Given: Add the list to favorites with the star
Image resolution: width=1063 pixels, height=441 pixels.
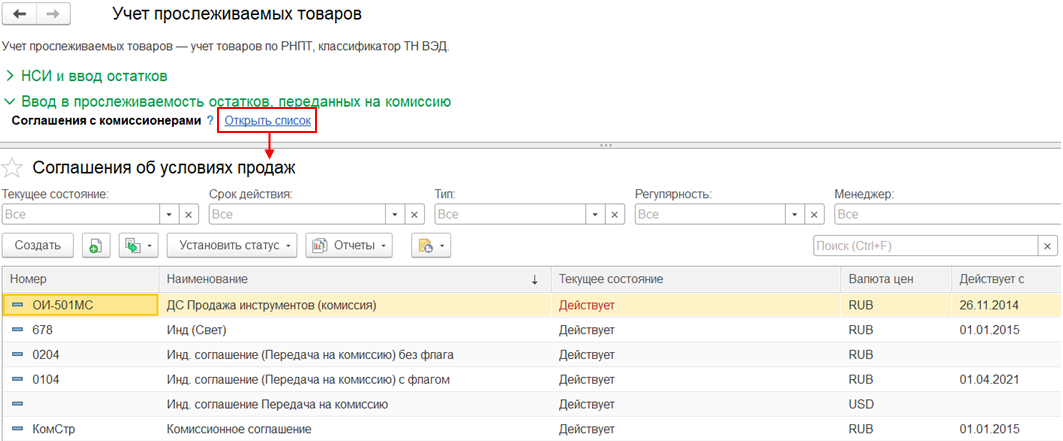Looking at the screenshot, I should point(13,167).
